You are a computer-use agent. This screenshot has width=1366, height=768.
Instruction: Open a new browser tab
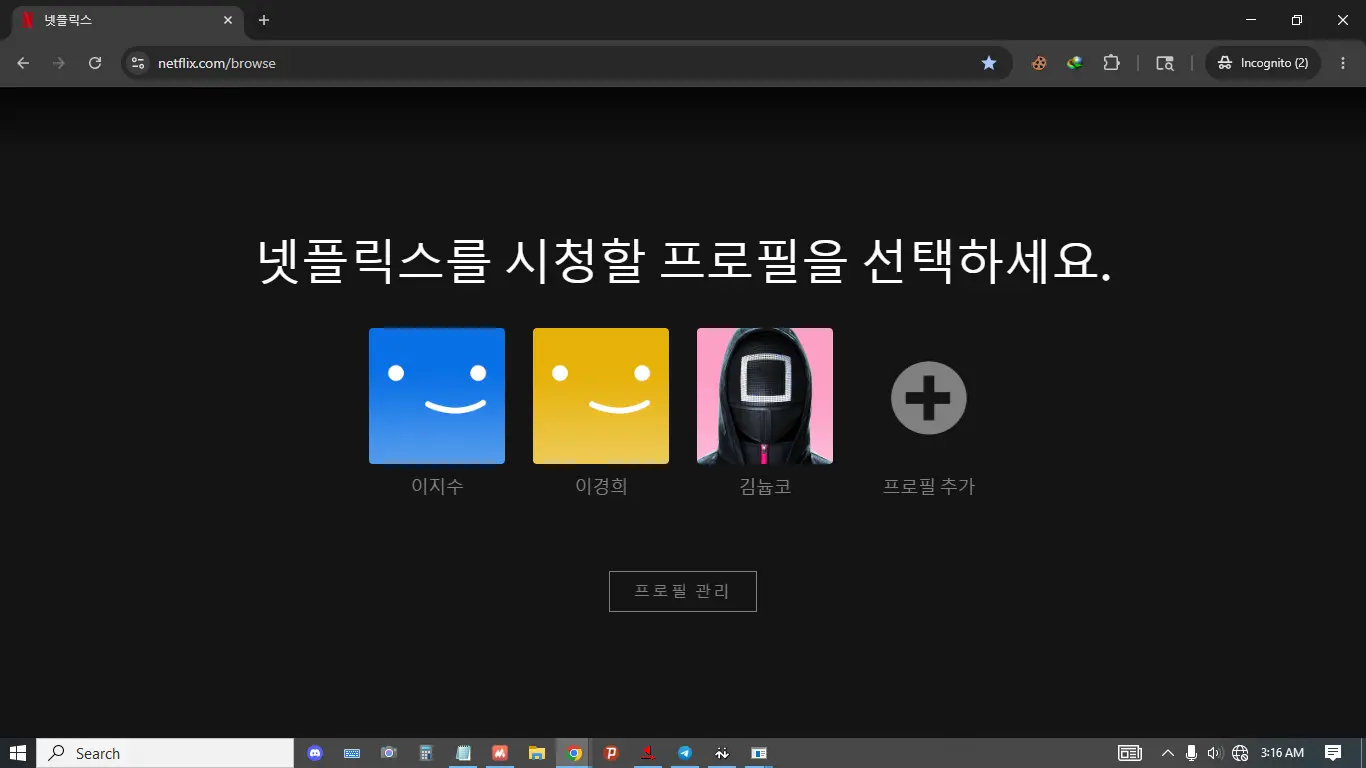(x=264, y=20)
